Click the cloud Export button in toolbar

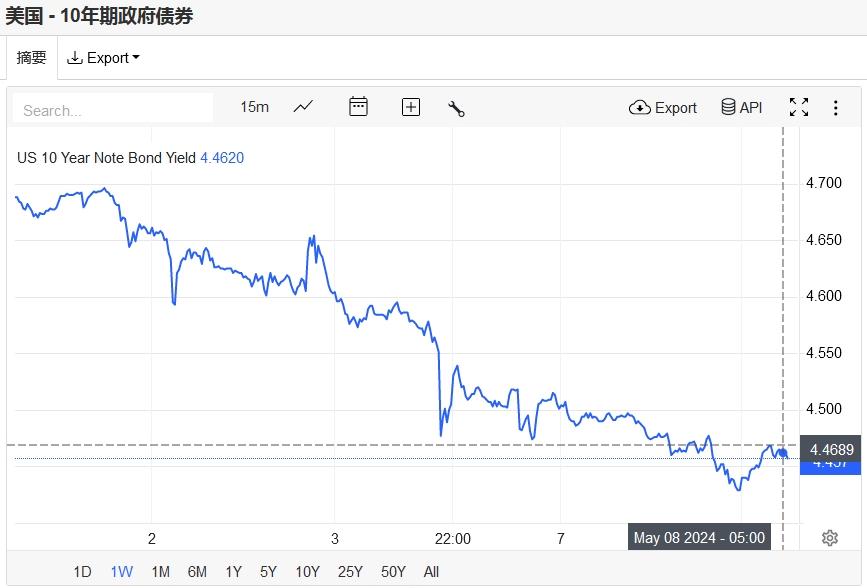pos(663,108)
